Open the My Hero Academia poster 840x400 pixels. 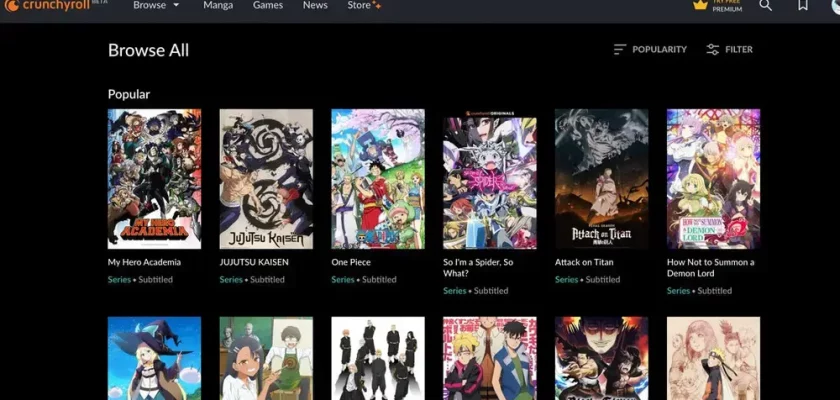(x=154, y=179)
